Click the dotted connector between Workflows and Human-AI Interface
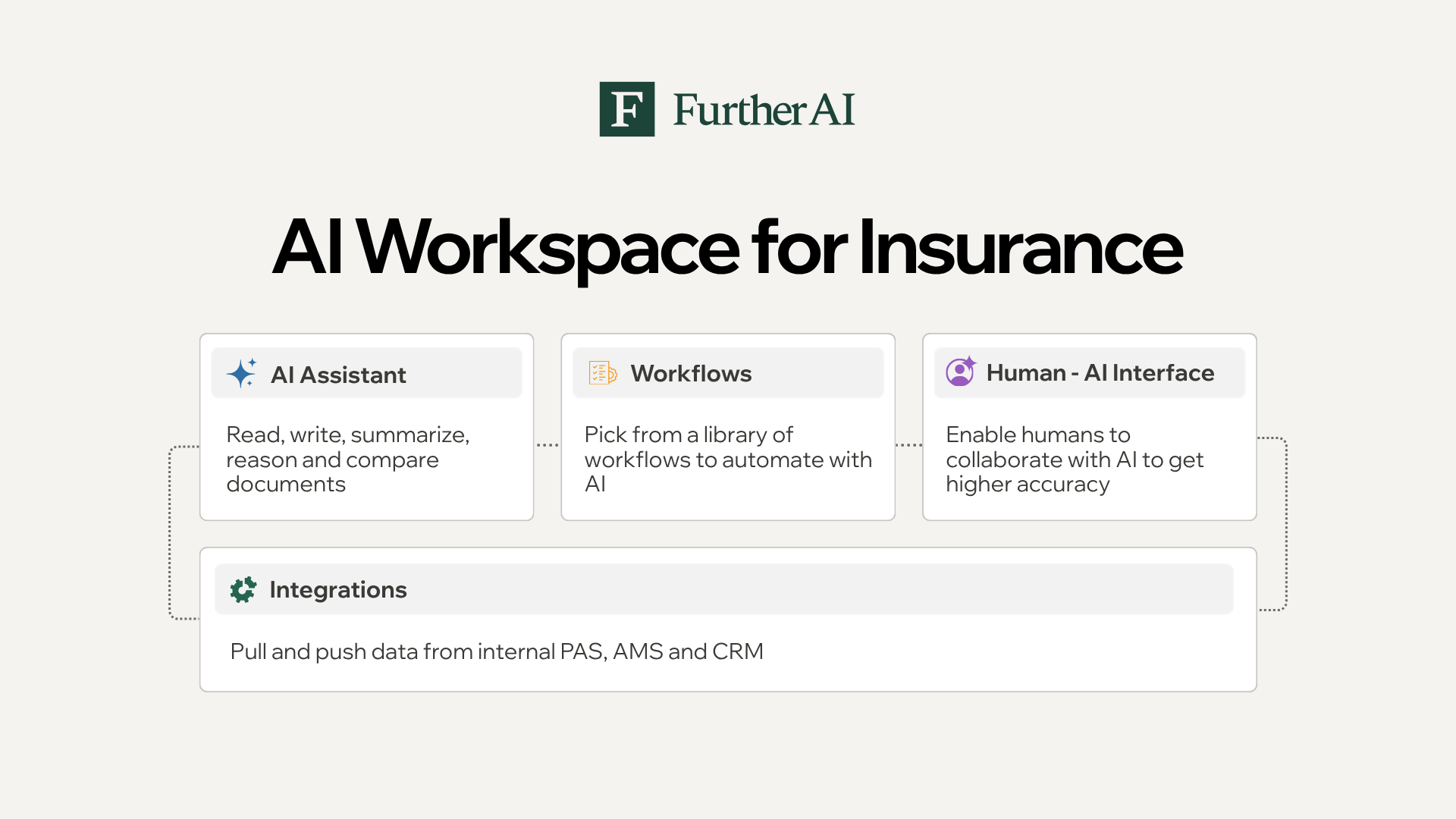 point(908,445)
